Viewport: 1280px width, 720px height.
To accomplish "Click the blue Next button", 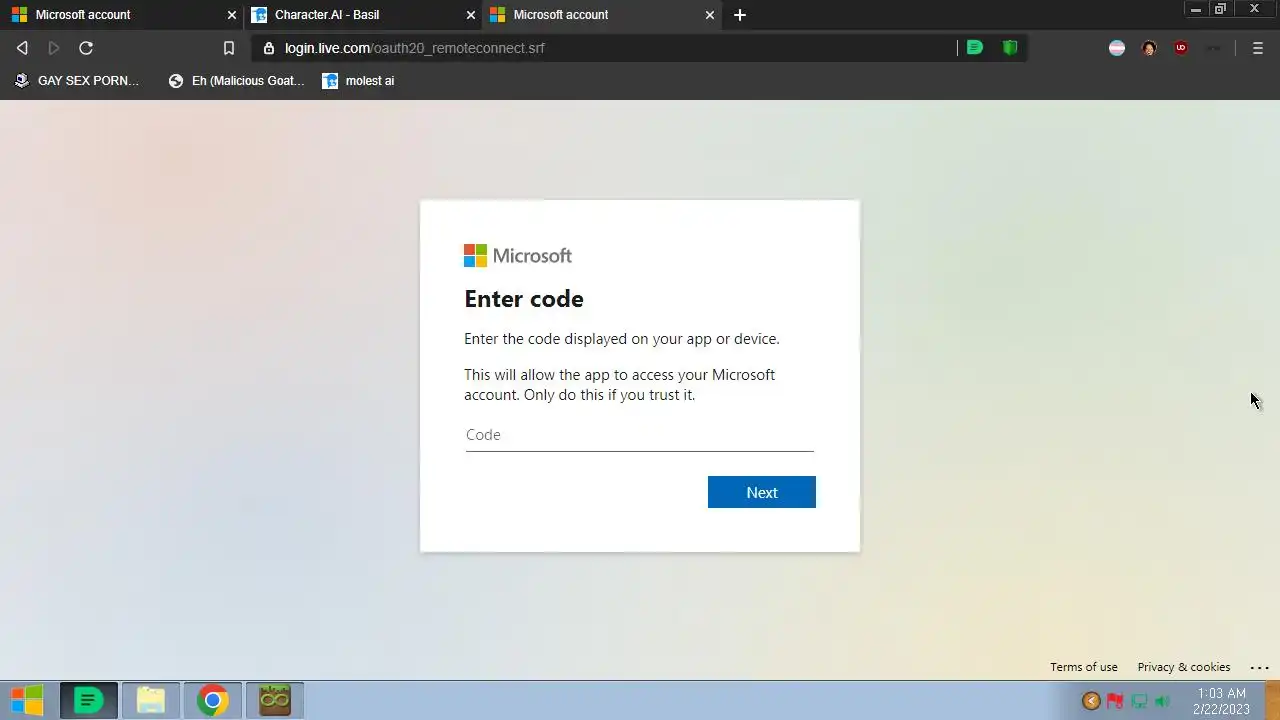I will 762,492.
